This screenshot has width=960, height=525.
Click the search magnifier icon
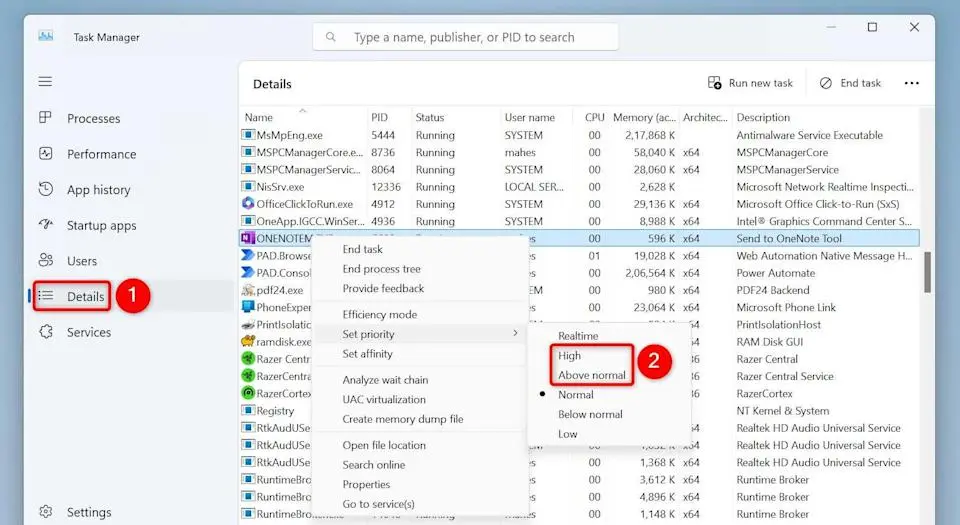[x=331, y=37]
